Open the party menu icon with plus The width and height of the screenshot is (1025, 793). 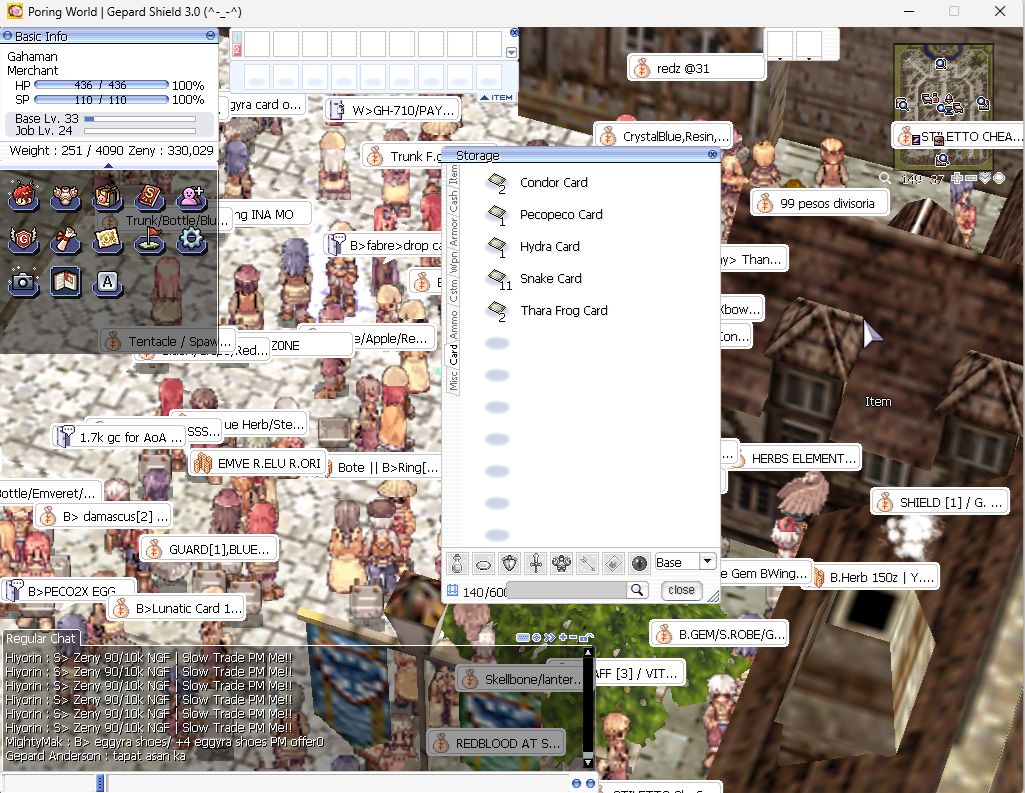pyautogui.click(x=191, y=197)
